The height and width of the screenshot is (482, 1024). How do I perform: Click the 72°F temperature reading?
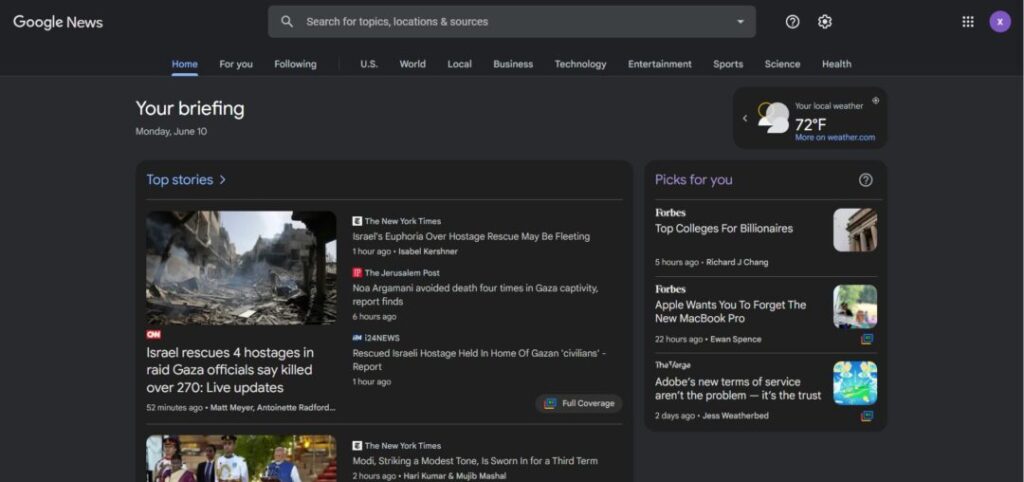(x=810, y=124)
